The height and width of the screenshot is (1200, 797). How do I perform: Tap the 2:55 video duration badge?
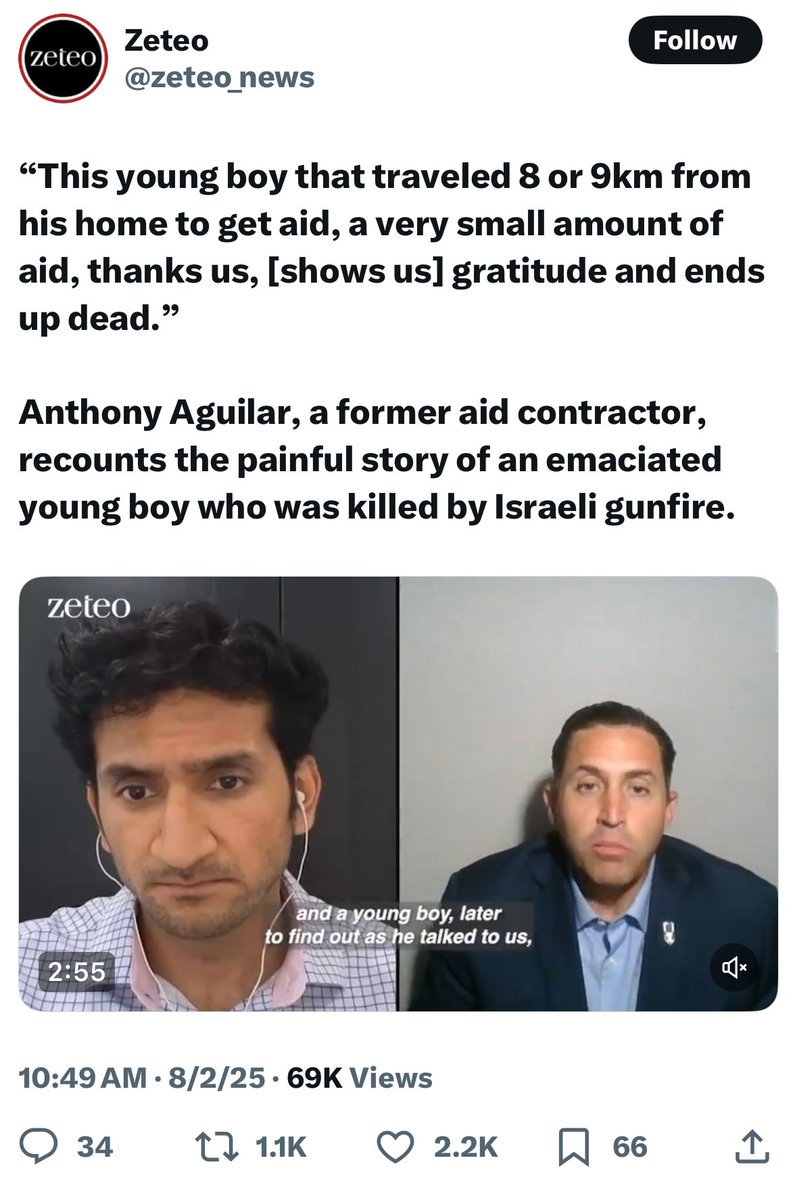tap(77, 970)
